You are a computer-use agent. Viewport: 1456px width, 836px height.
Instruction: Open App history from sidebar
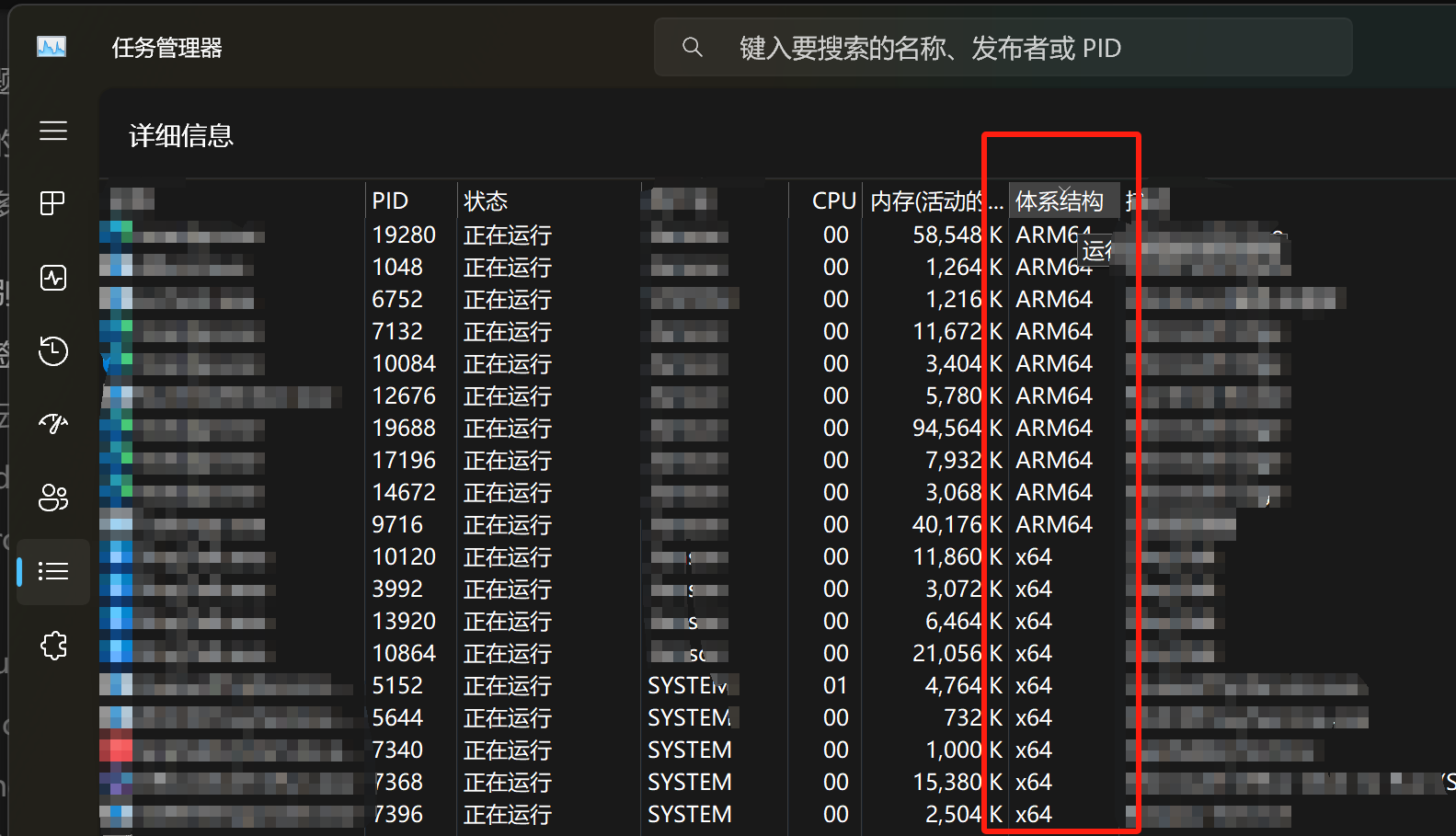pos(53,350)
